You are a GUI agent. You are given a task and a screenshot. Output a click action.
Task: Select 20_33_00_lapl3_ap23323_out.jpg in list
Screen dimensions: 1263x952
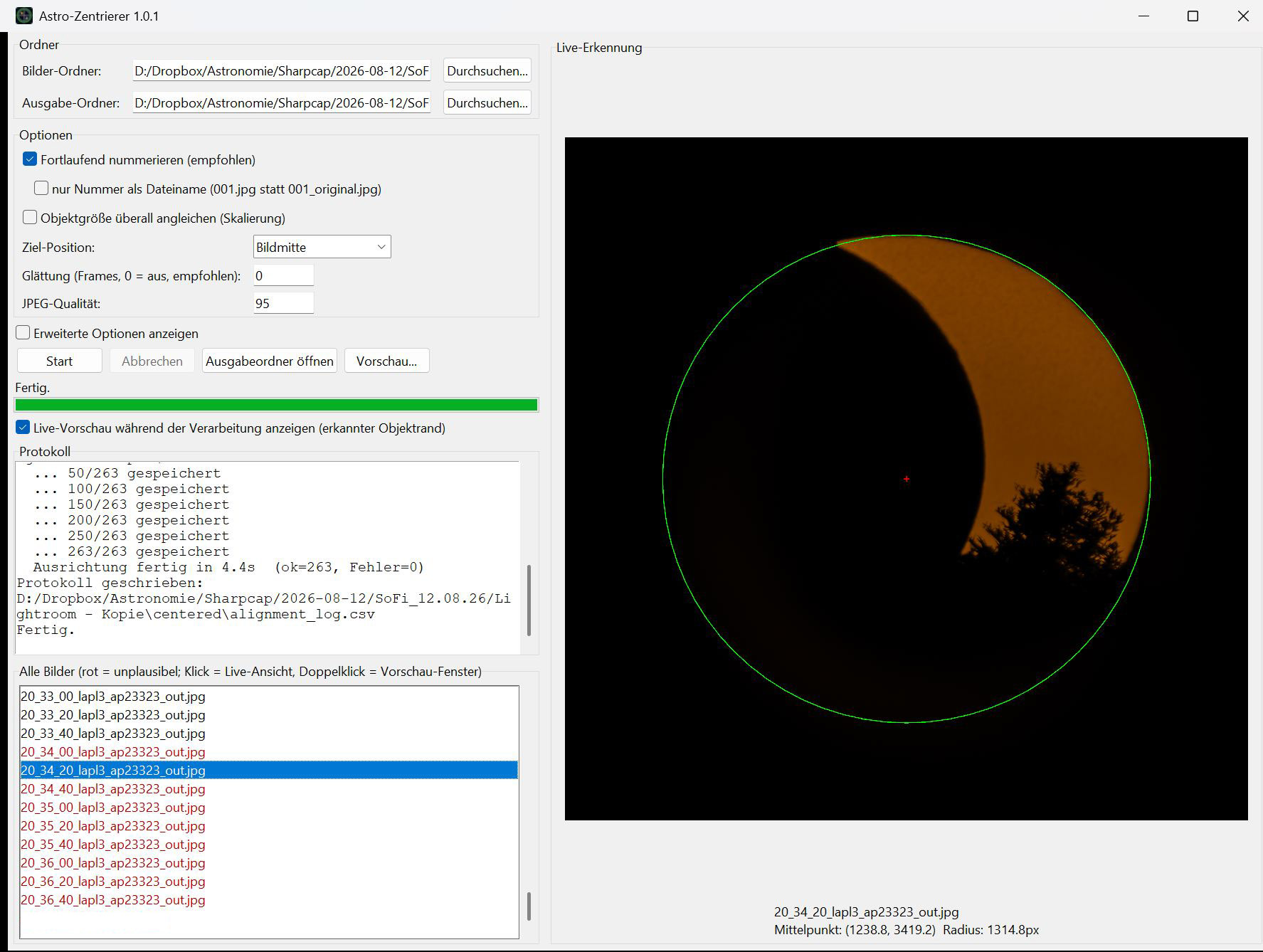tap(269, 696)
